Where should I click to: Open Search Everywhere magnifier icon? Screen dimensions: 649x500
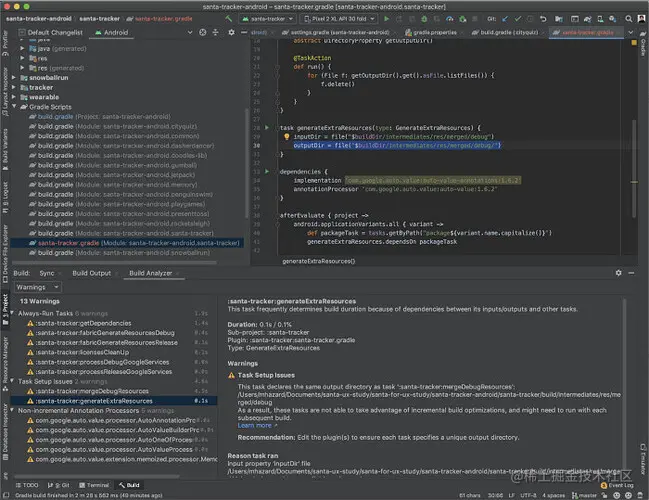[628, 19]
